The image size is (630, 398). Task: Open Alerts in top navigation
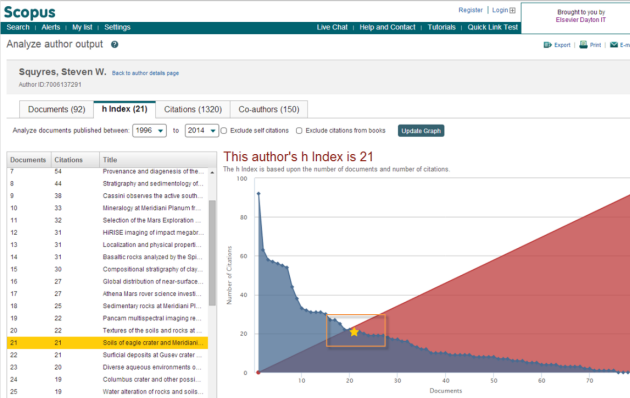coord(51,27)
